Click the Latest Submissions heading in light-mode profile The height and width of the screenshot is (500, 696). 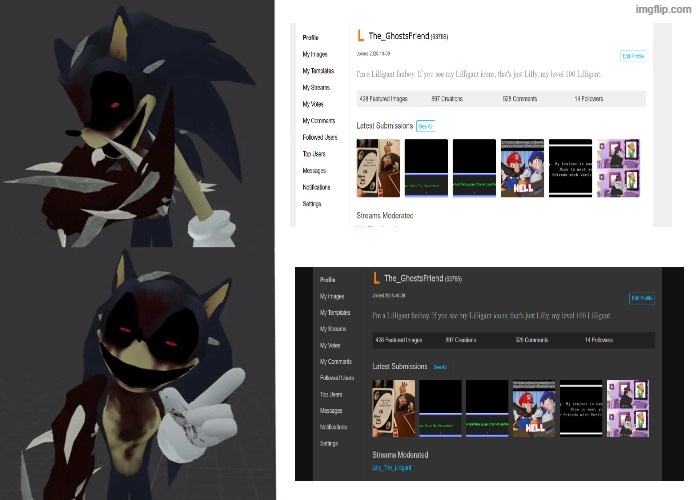pos(384,126)
